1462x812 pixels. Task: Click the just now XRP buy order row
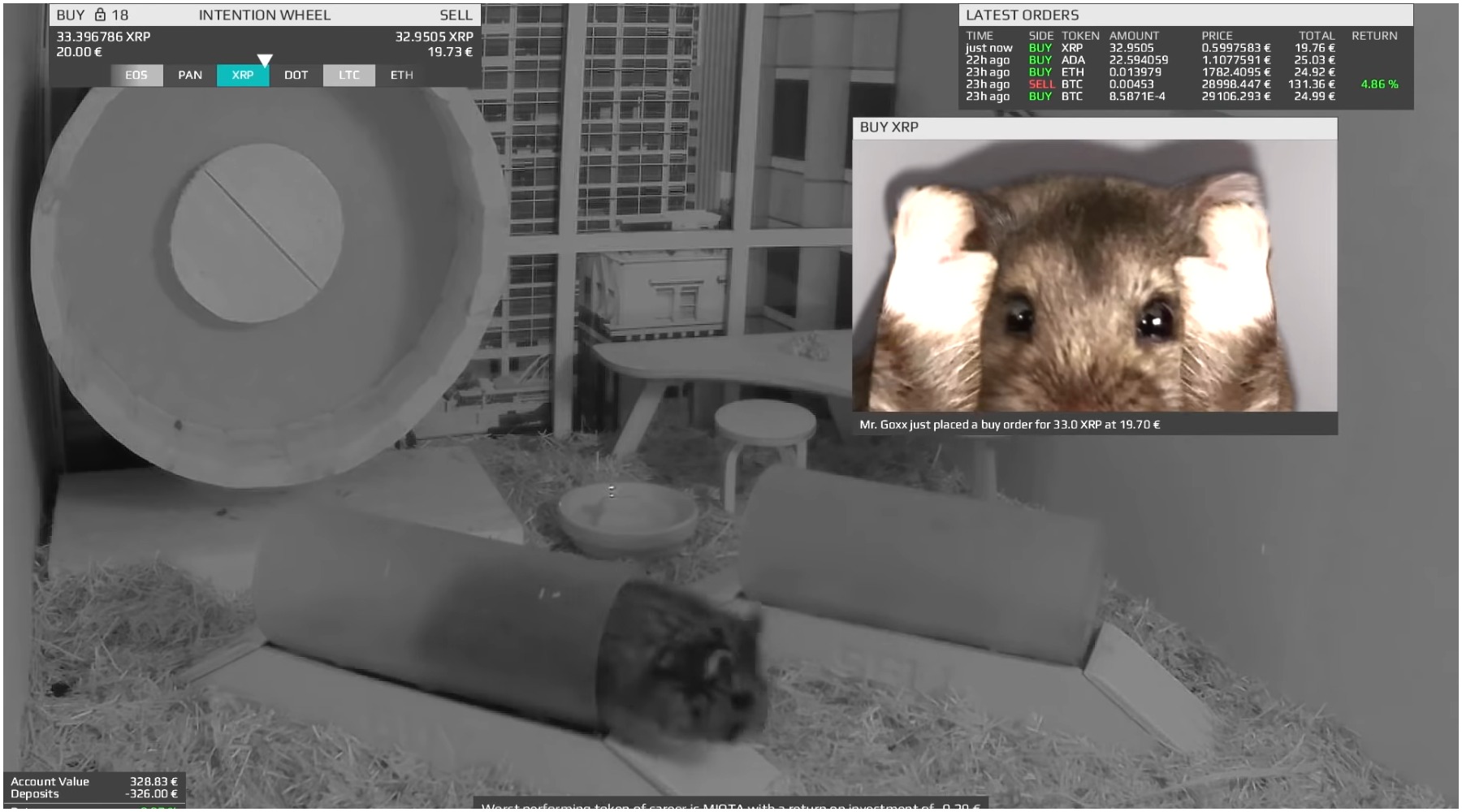[1149, 48]
